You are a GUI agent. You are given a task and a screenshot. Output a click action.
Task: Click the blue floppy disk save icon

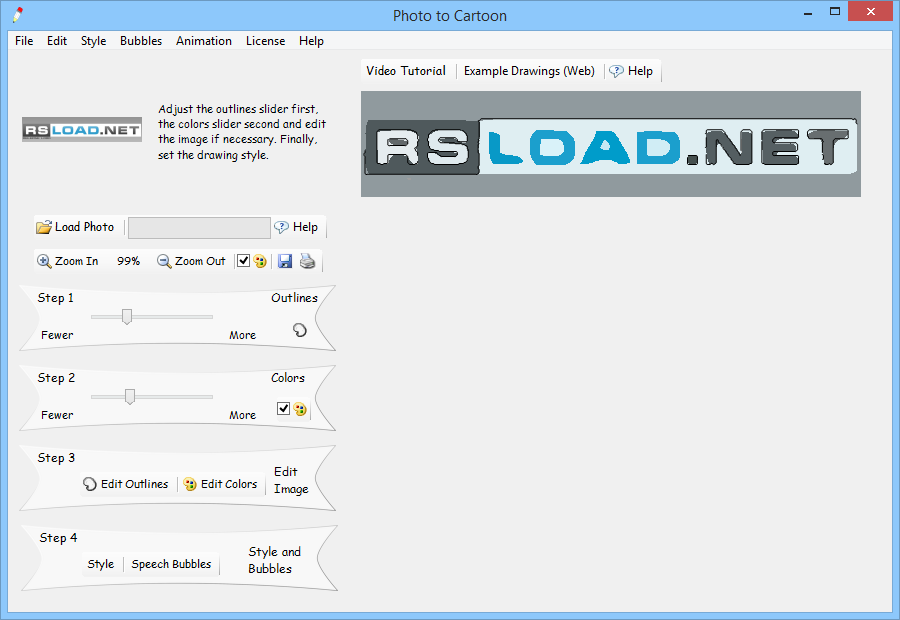285,261
